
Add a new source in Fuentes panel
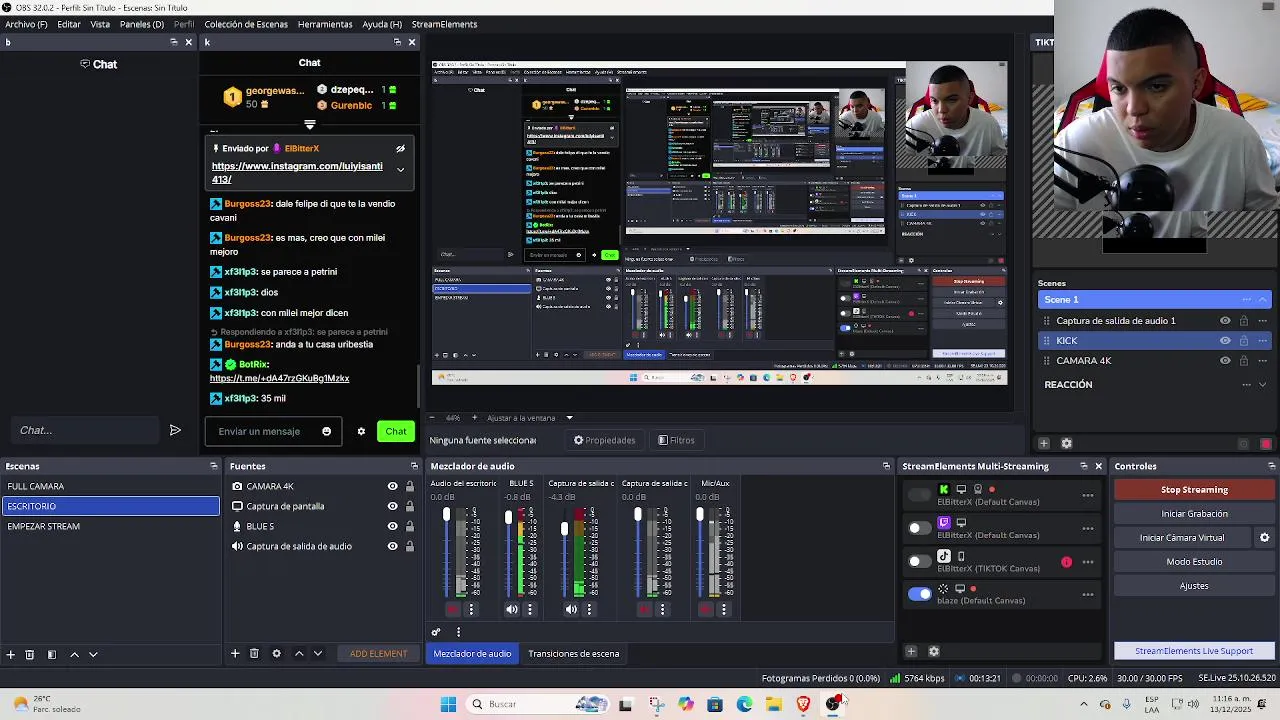click(x=235, y=654)
